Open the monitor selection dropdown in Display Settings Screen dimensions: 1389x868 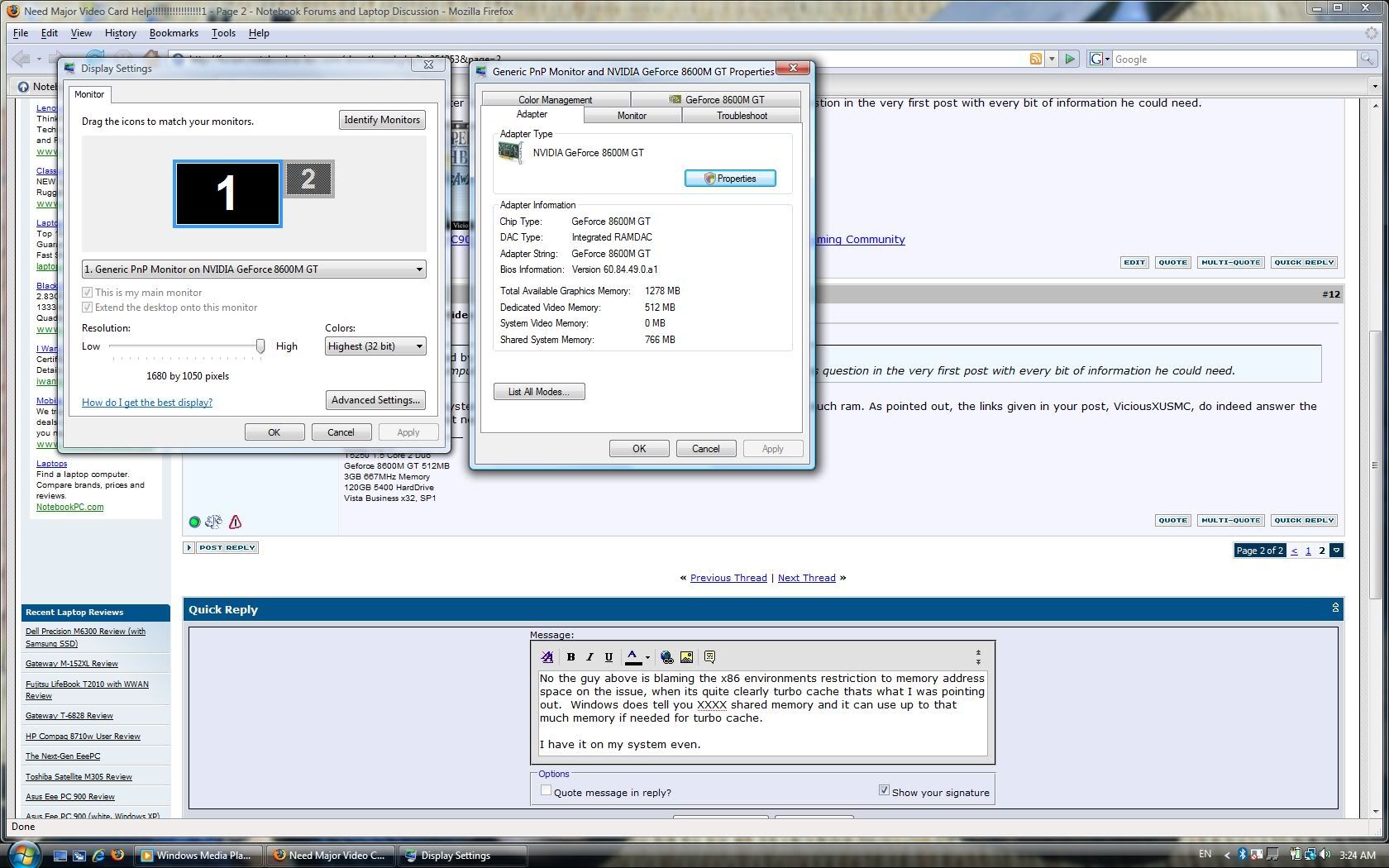254,269
